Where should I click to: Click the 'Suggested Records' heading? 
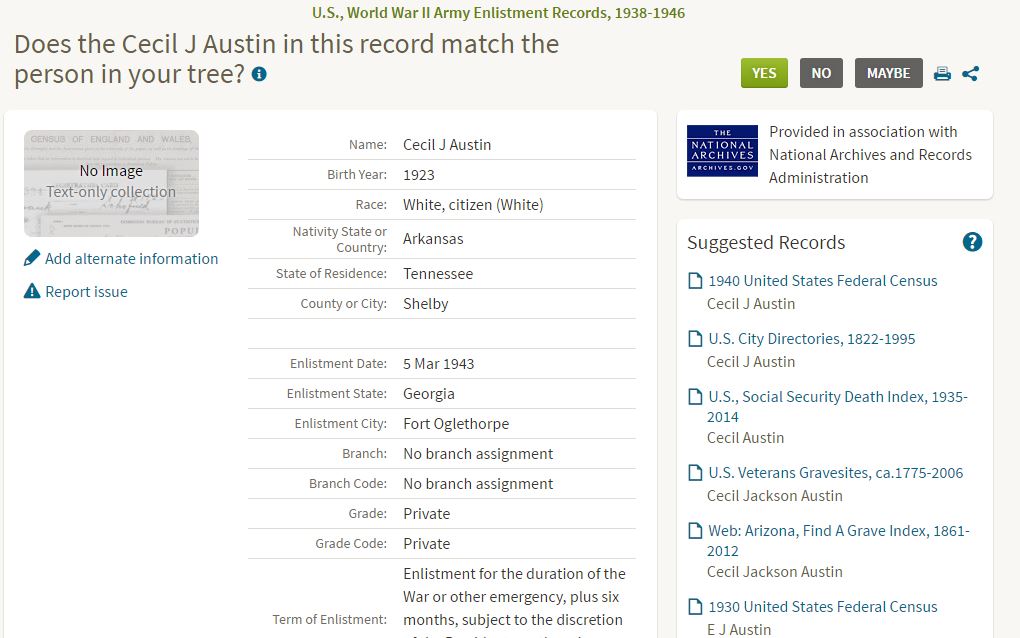(x=766, y=243)
